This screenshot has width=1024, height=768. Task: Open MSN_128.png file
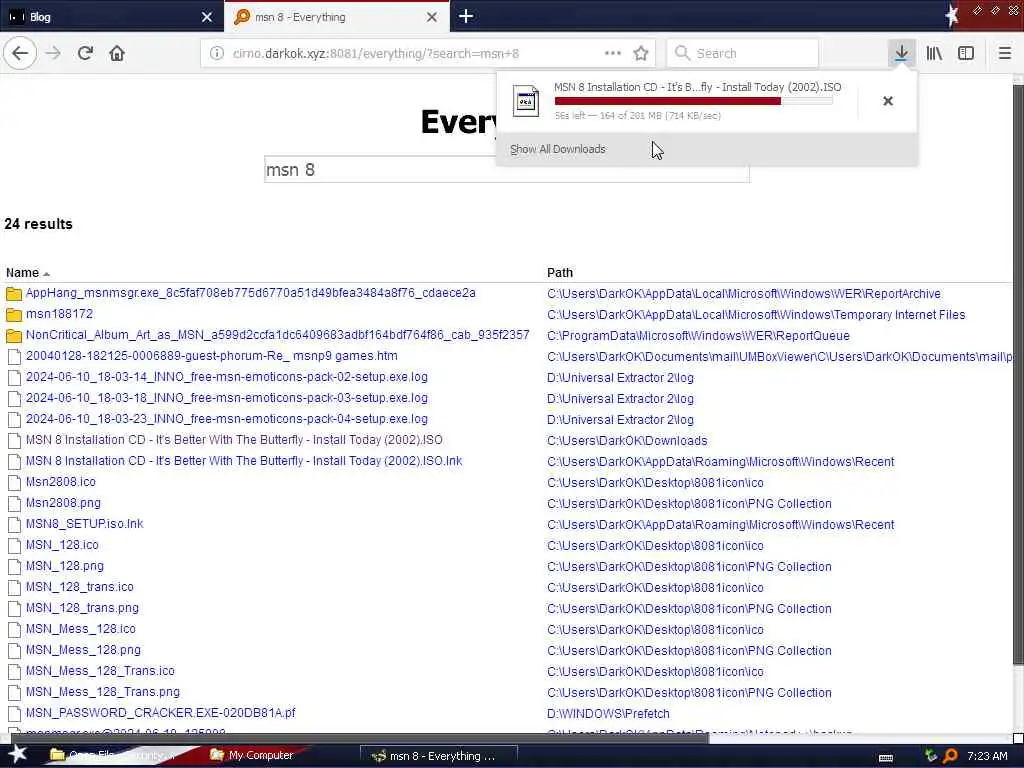pyautogui.click(x=65, y=566)
